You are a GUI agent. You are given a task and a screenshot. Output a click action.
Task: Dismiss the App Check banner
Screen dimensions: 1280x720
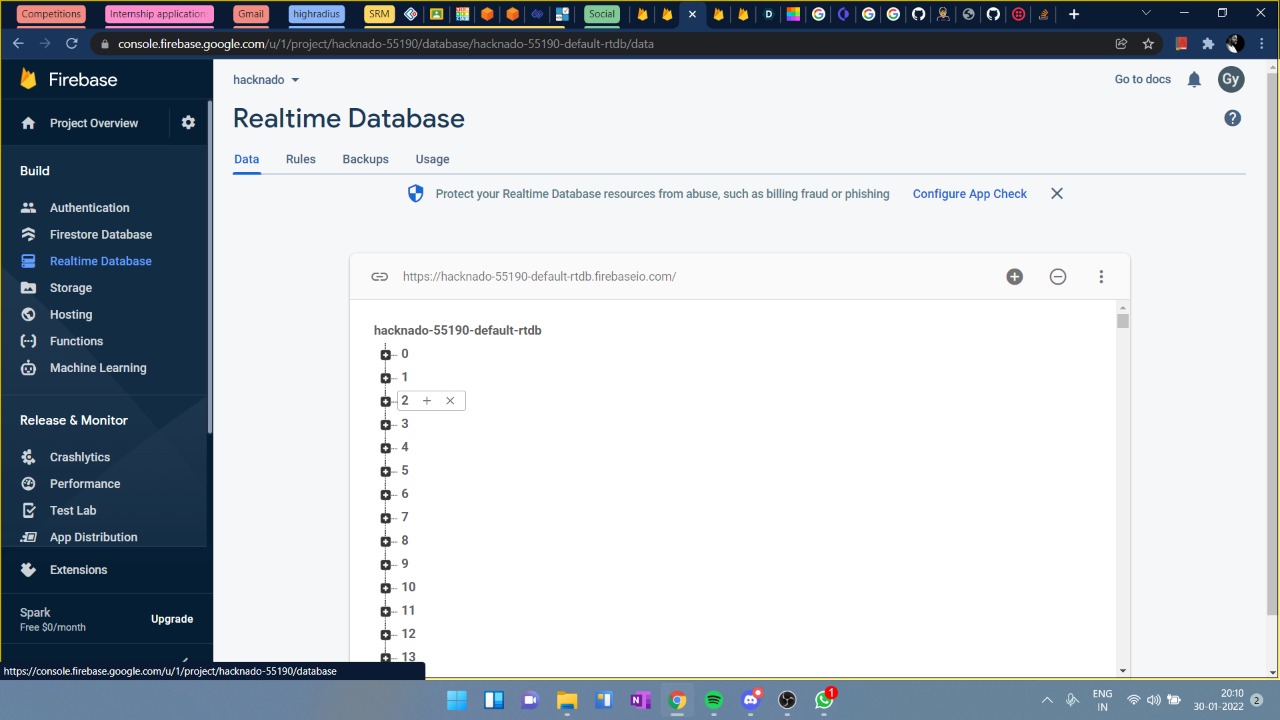coord(1057,194)
